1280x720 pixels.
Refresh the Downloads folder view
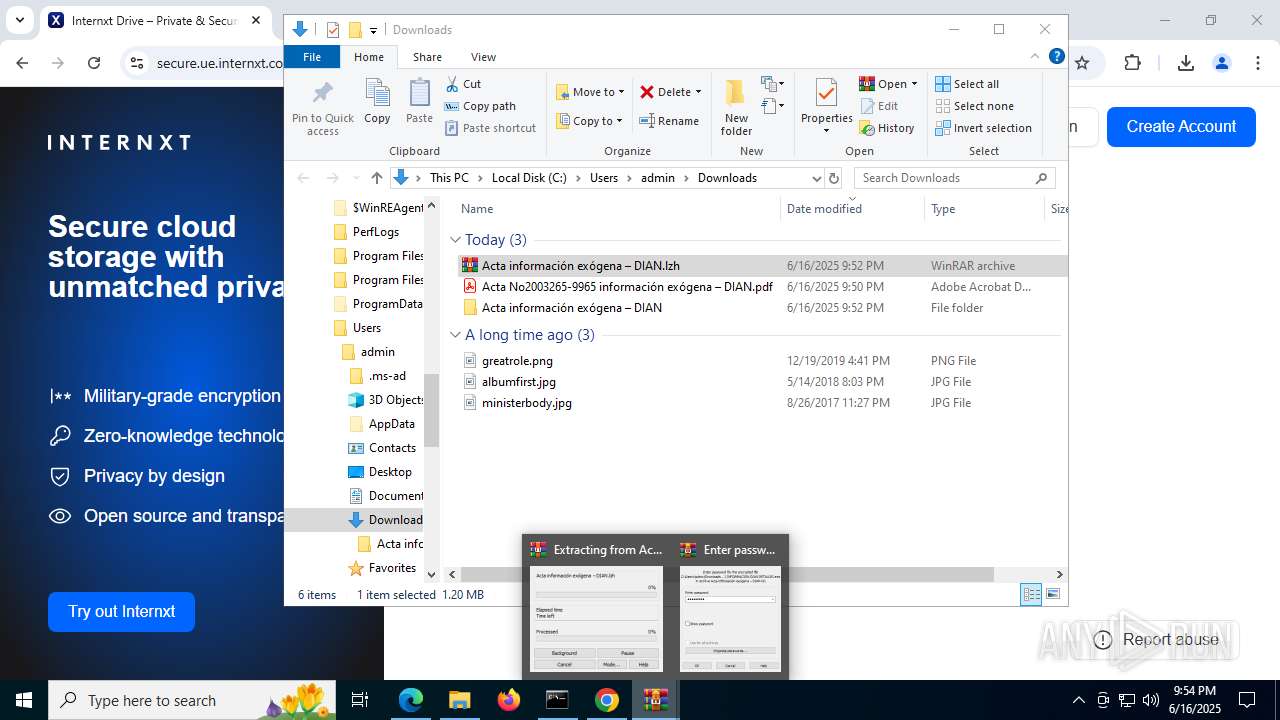tap(834, 178)
